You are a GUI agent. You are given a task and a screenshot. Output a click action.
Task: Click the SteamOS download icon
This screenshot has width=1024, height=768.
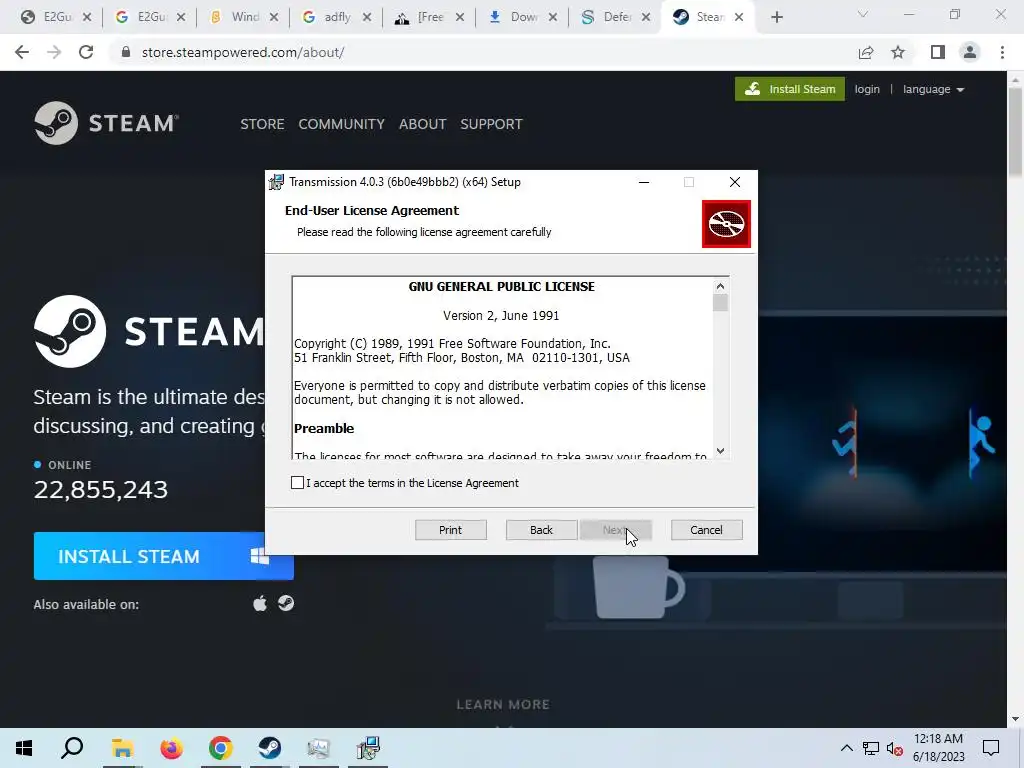[x=285, y=603]
